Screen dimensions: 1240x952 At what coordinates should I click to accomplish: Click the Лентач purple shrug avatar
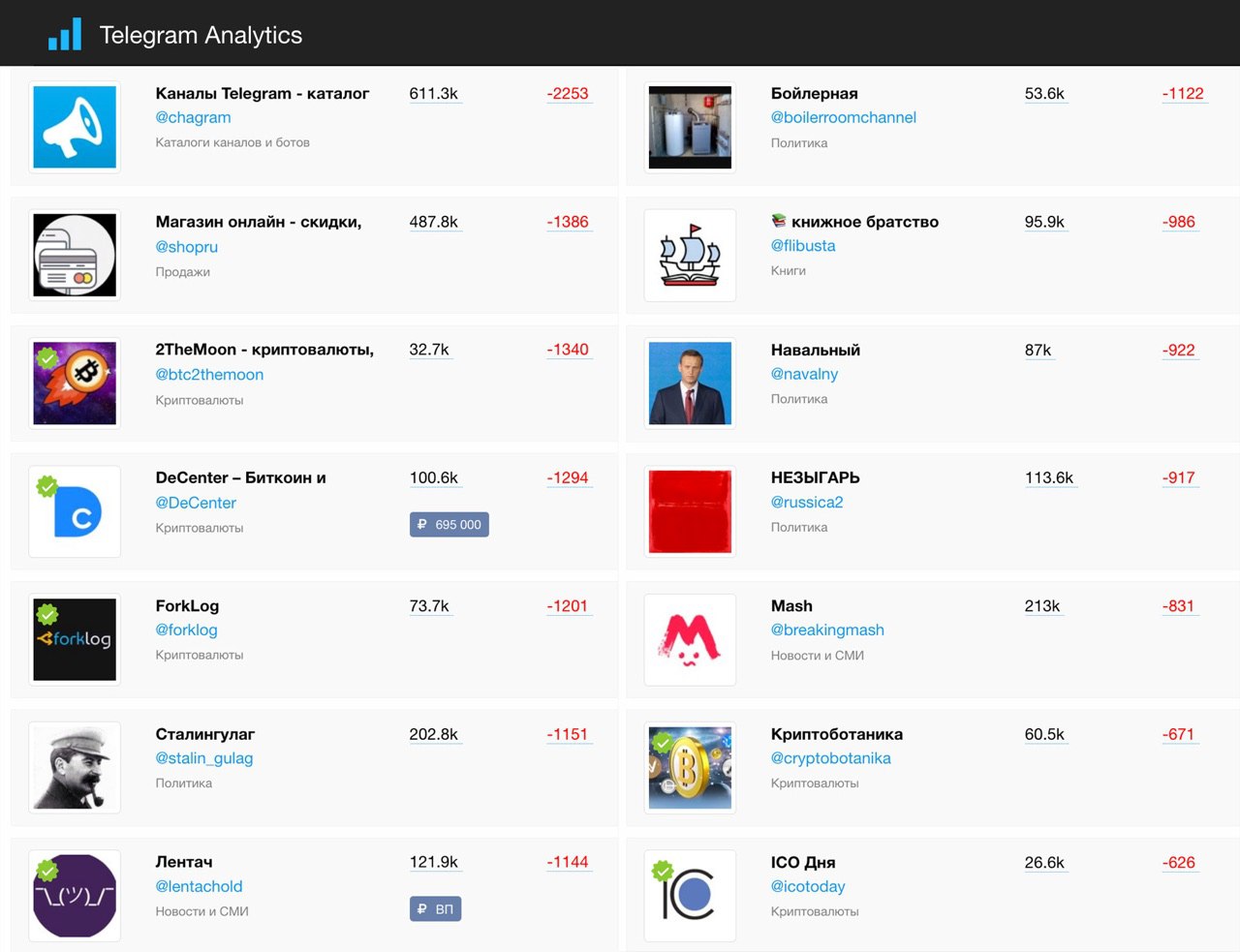pos(75,896)
